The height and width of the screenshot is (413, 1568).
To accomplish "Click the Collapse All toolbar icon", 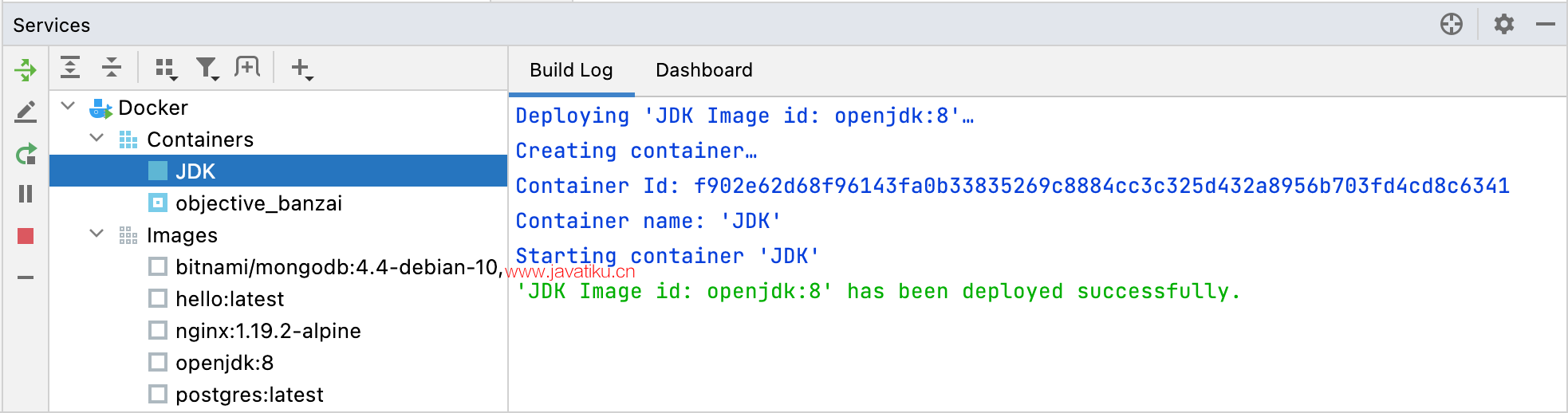I will click(112, 68).
